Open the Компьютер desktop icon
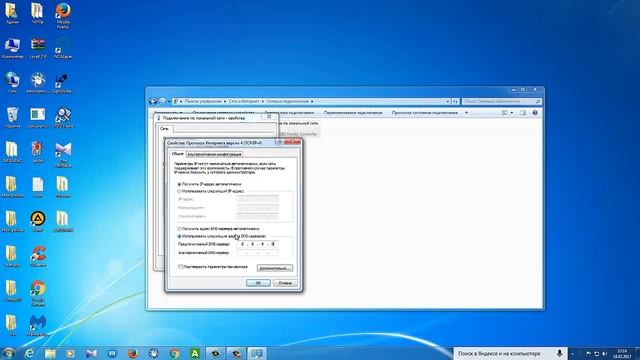640x360 pixels. point(12,48)
